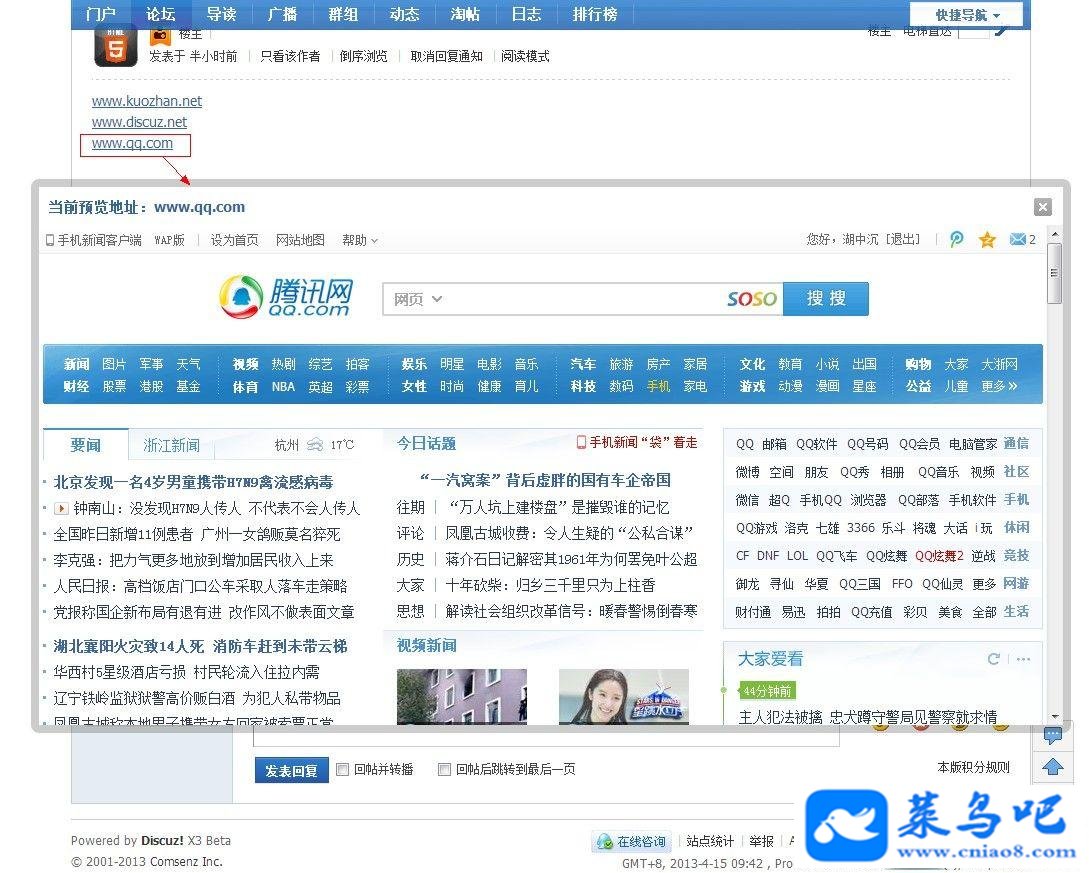Click the preview window scrollbar thumb
The width and height of the screenshot is (1089, 873).
coord(1054,273)
